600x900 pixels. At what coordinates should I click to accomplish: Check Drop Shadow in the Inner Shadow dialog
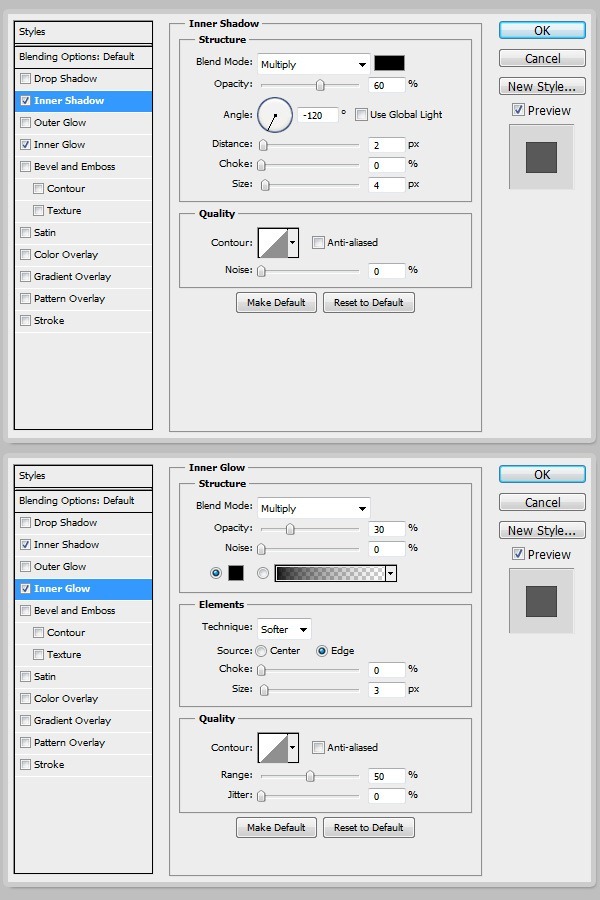(x=25, y=79)
